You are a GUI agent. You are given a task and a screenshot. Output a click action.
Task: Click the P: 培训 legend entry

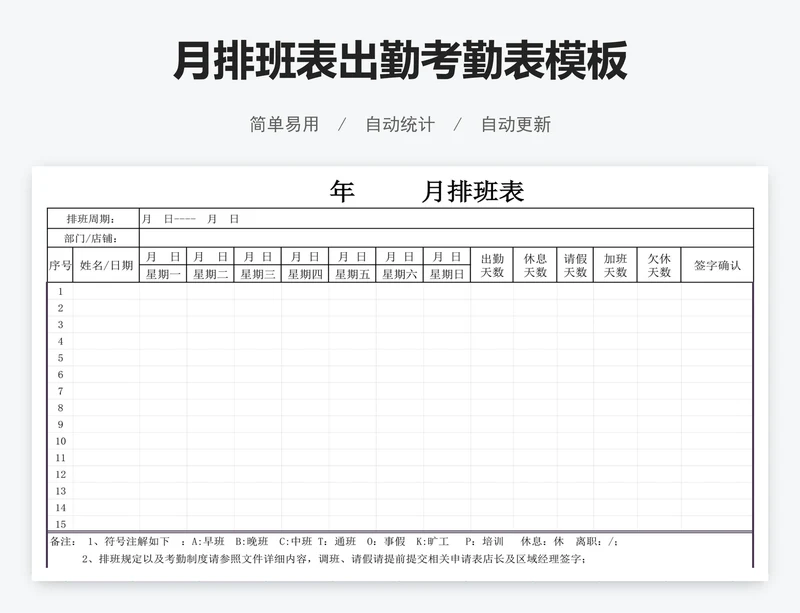484,542
